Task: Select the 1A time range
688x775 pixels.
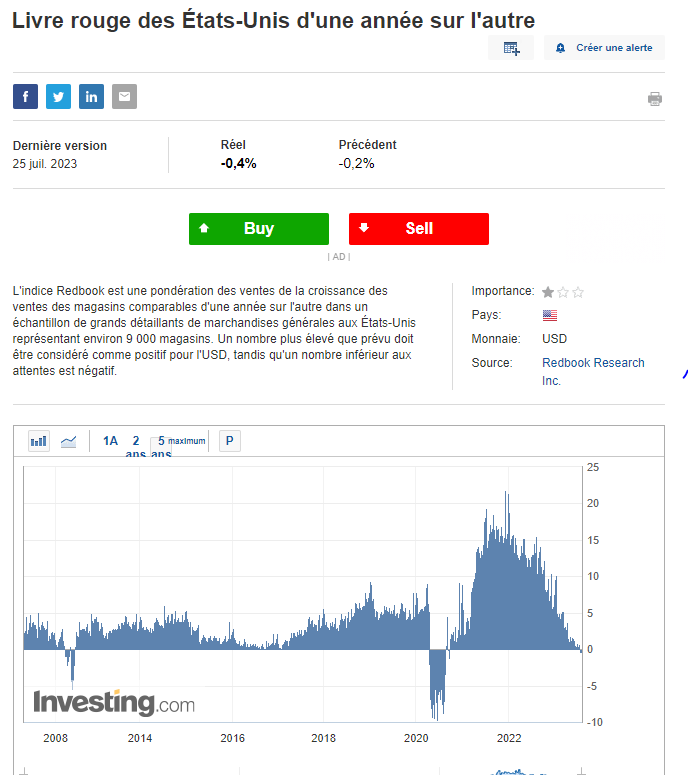Action: click(110, 441)
